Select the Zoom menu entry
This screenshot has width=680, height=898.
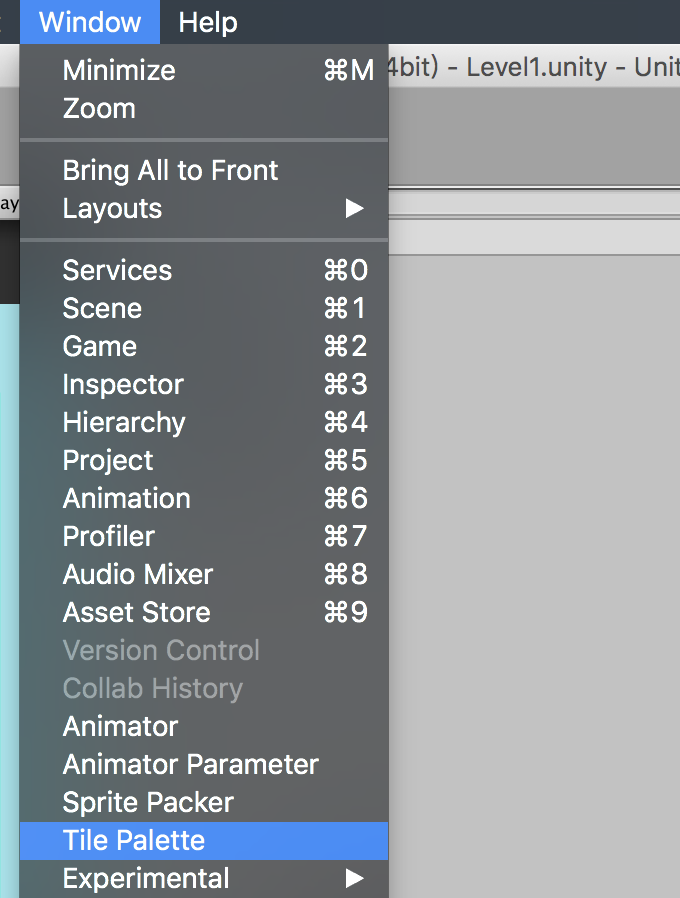pyautogui.click(x=99, y=108)
